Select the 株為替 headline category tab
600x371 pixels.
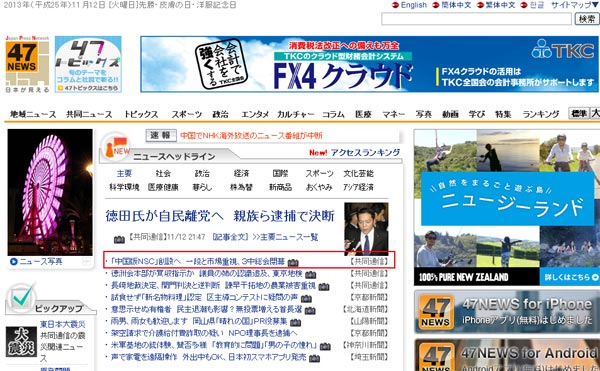point(241,187)
